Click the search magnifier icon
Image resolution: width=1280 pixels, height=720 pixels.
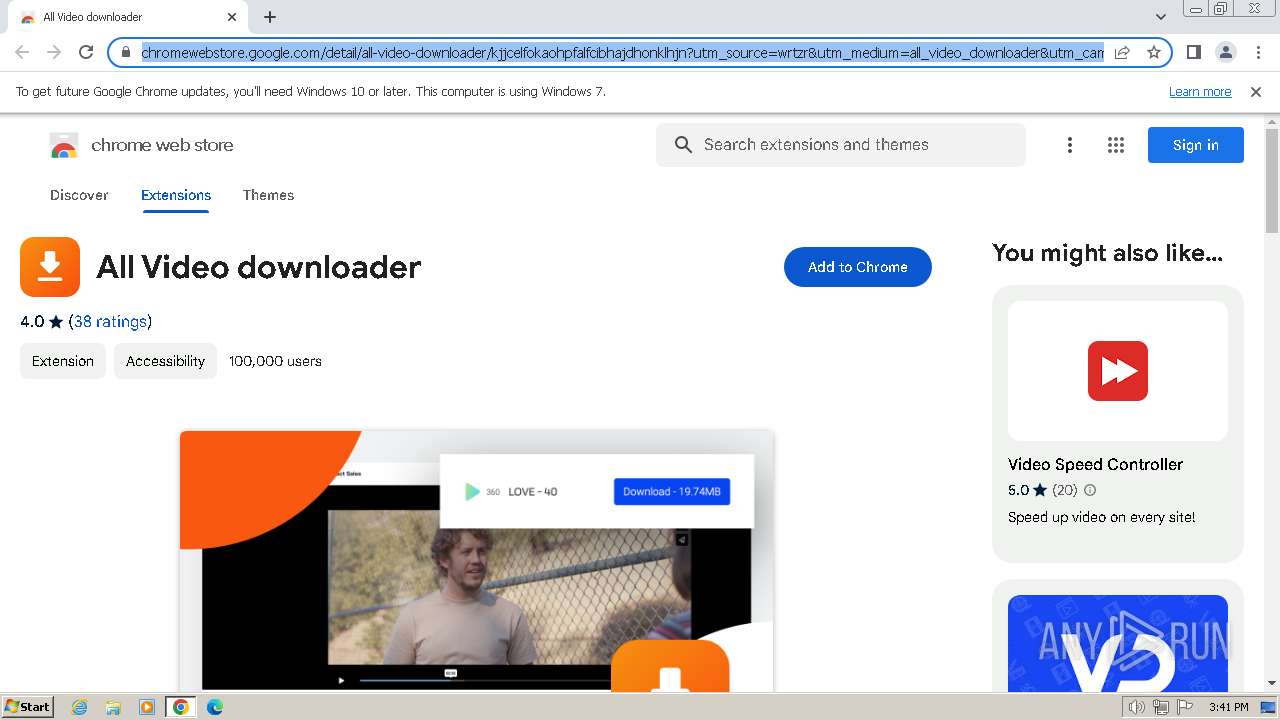tap(683, 145)
